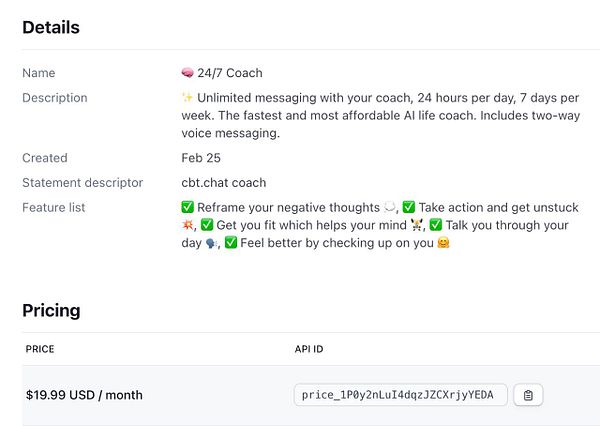Click the Feature list label
Screen dimensions: 600x426
(x=54, y=208)
